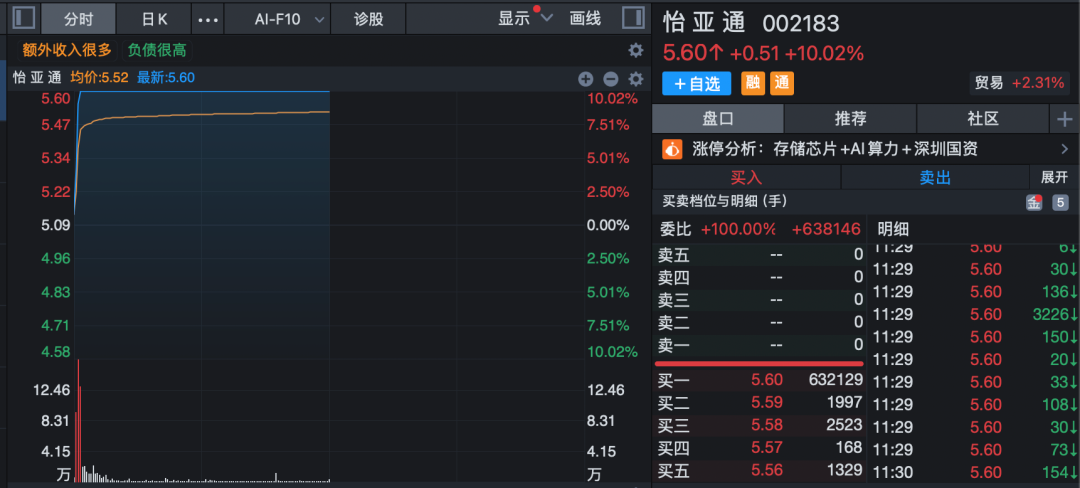The width and height of the screenshot is (1080, 488).
Task: Expand the 涨停分析 chevron arrow
Action: [1064, 149]
